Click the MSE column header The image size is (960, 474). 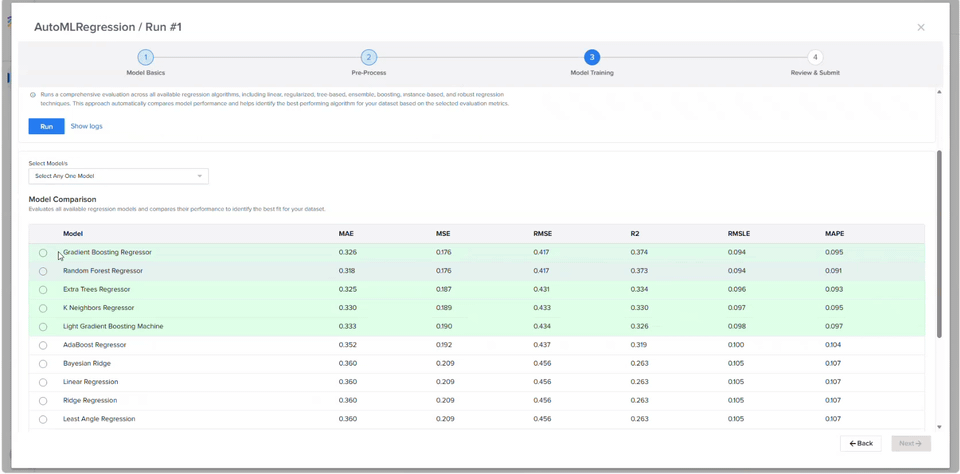click(443, 234)
